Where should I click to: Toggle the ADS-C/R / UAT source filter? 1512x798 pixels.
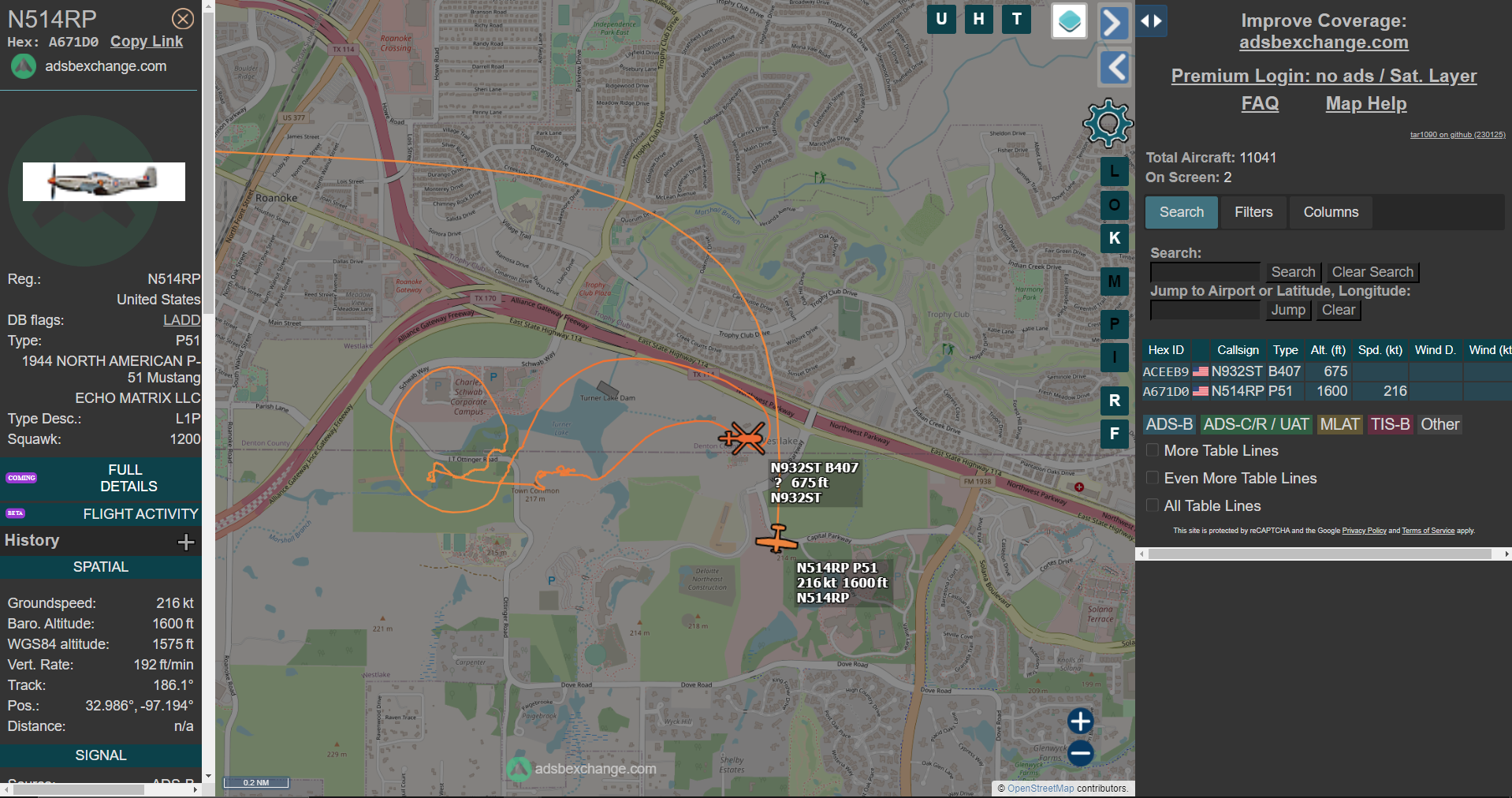click(x=1256, y=424)
